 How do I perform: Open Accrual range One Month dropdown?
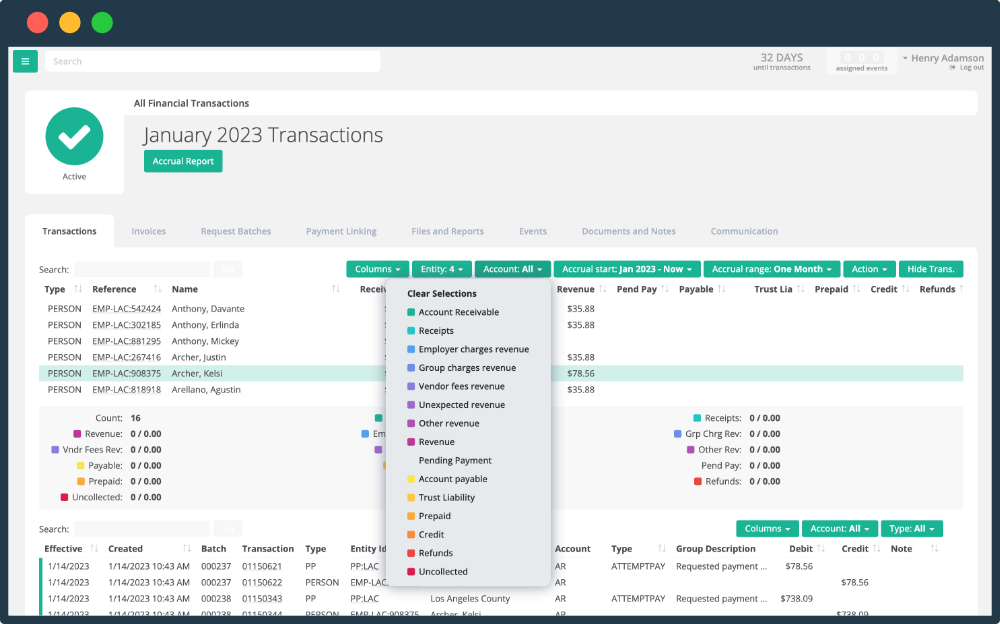coord(772,269)
